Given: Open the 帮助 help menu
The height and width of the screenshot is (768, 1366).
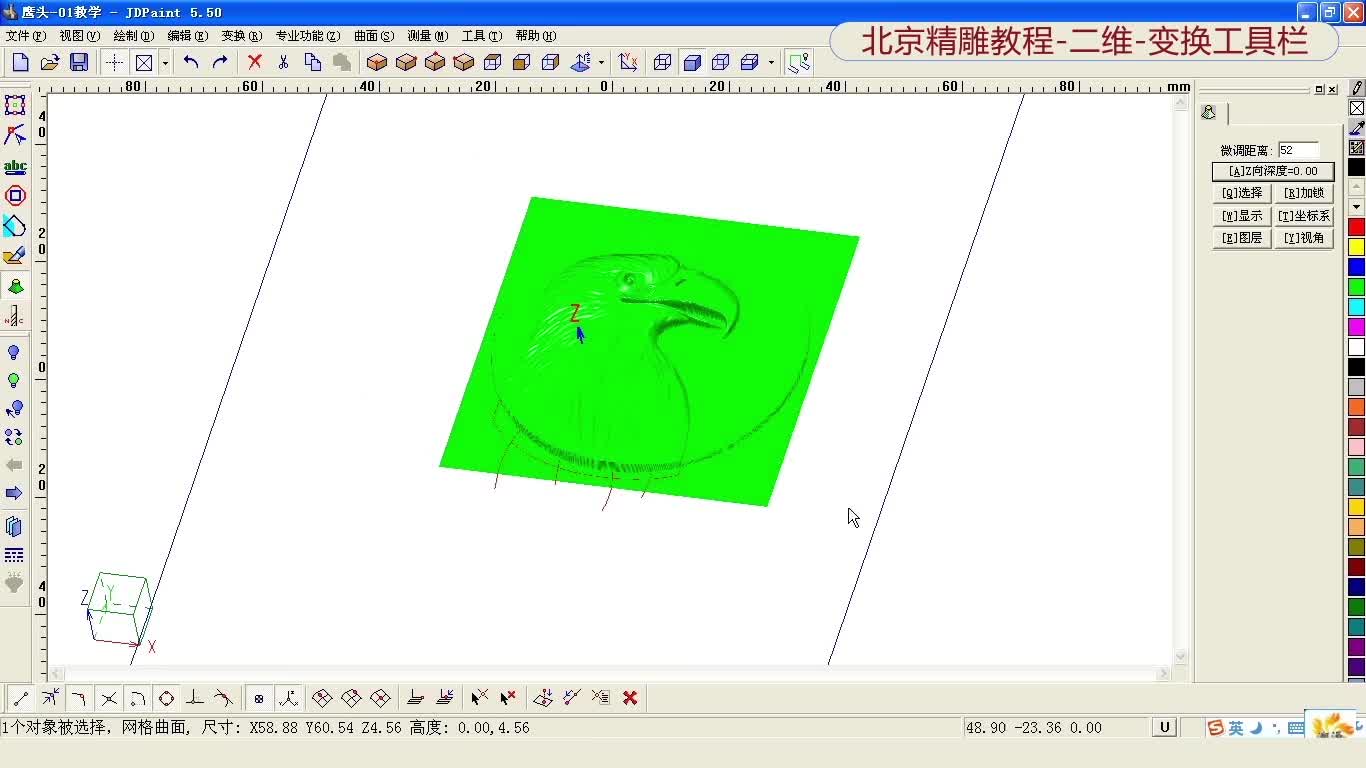Looking at the screenshot, I should (x=534, y=35).
